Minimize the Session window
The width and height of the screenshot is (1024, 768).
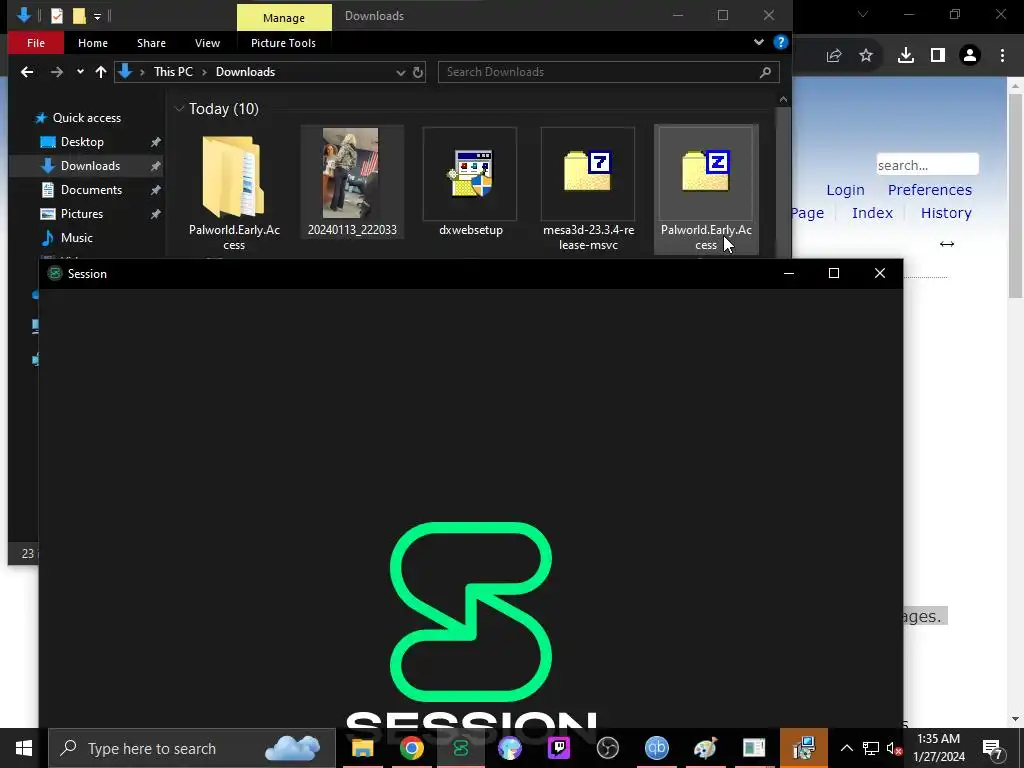[788, 274]
